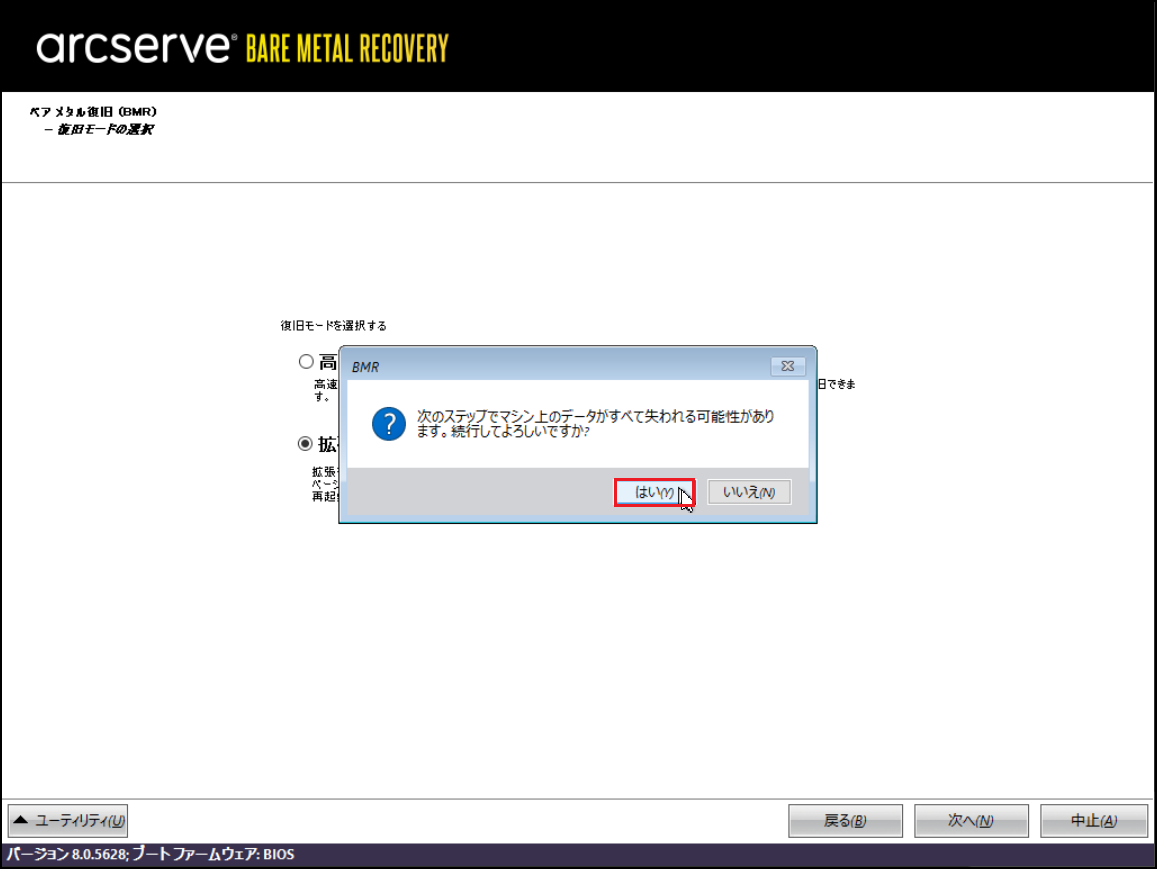The image size is (1157, 869).
Task: Open the ユーティリティ(U) menu
Action: coord(68,820)
